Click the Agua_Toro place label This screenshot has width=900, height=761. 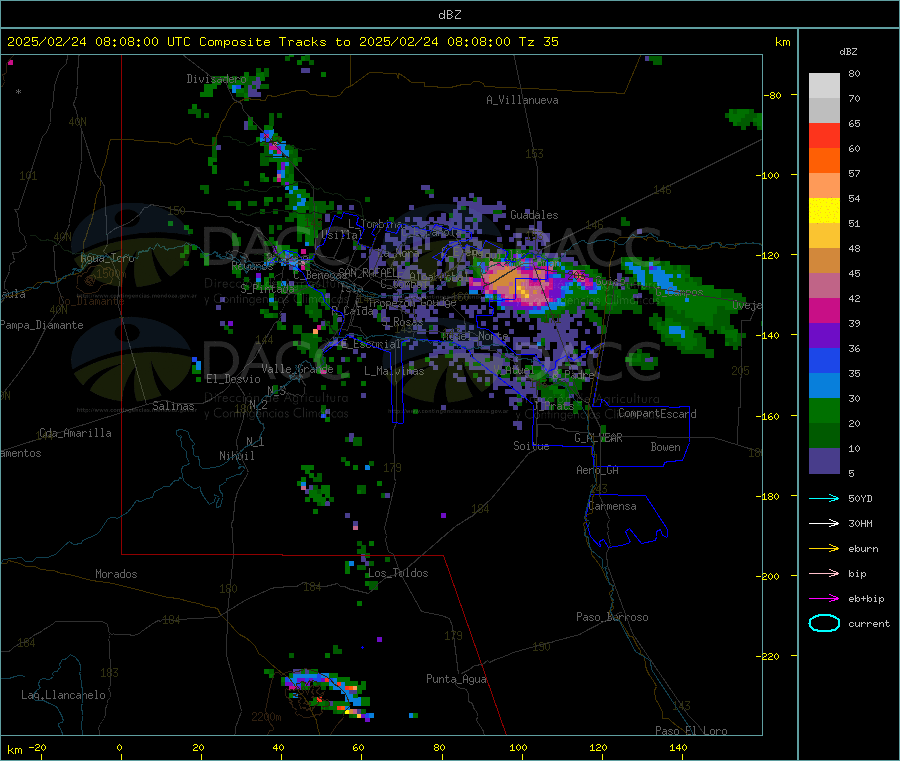[x=107, y=258]
